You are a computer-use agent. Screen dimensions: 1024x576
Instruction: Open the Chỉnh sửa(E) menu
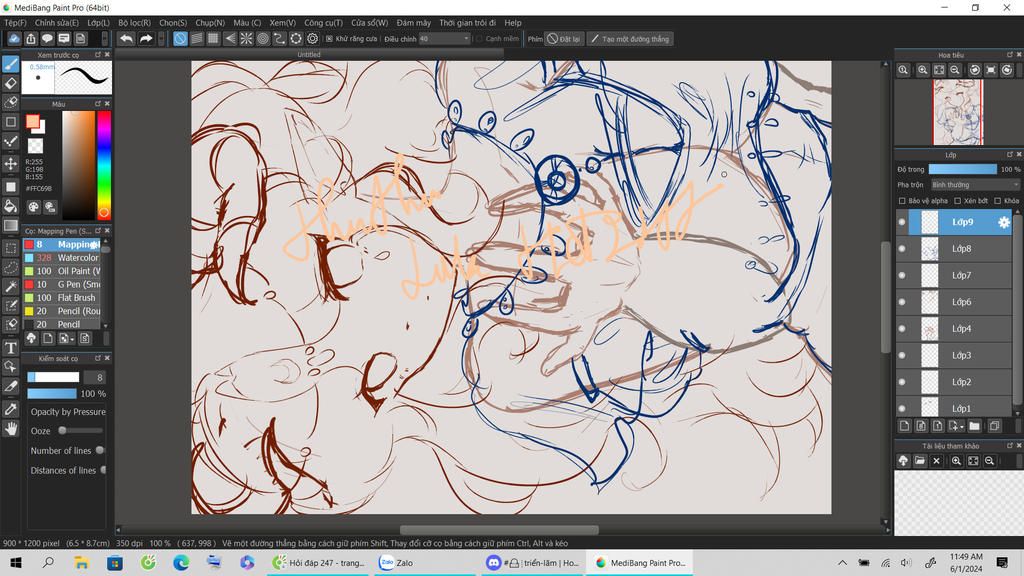click(57, 22)
